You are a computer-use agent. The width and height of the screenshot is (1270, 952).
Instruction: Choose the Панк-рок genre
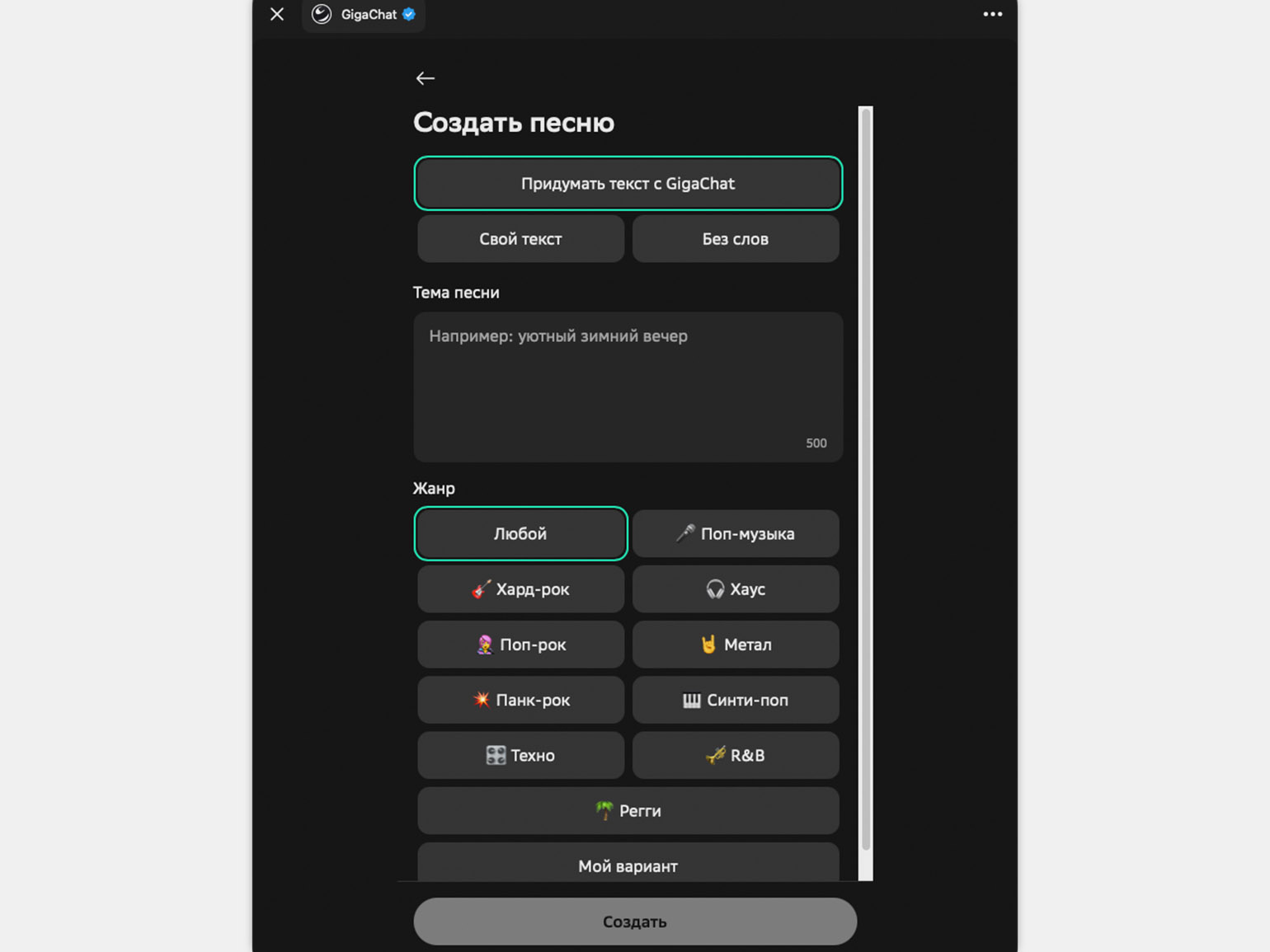[x=520, y=700]
